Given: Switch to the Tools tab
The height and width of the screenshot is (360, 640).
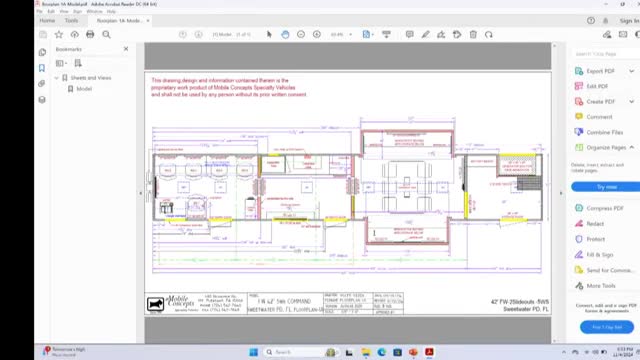Looking at the screenshot, I should pos(71,20).
